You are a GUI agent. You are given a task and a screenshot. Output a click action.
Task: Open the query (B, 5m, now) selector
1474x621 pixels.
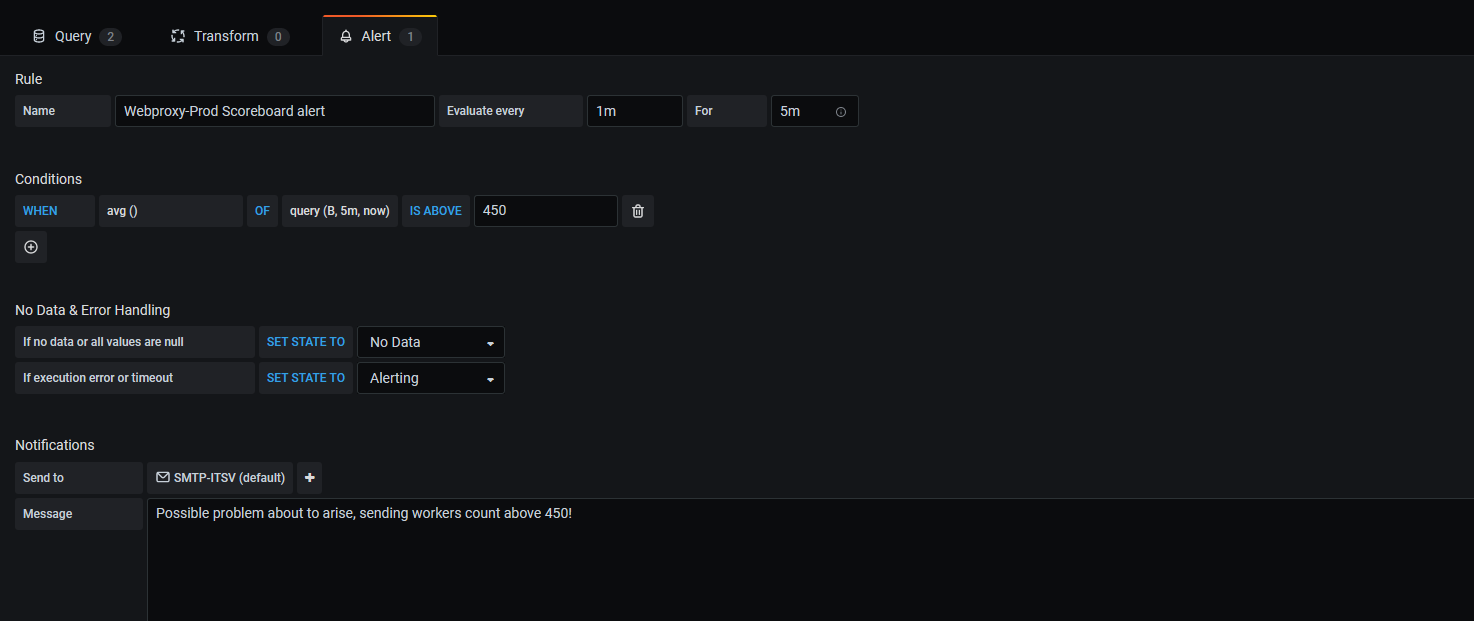(x=339, y=211)
